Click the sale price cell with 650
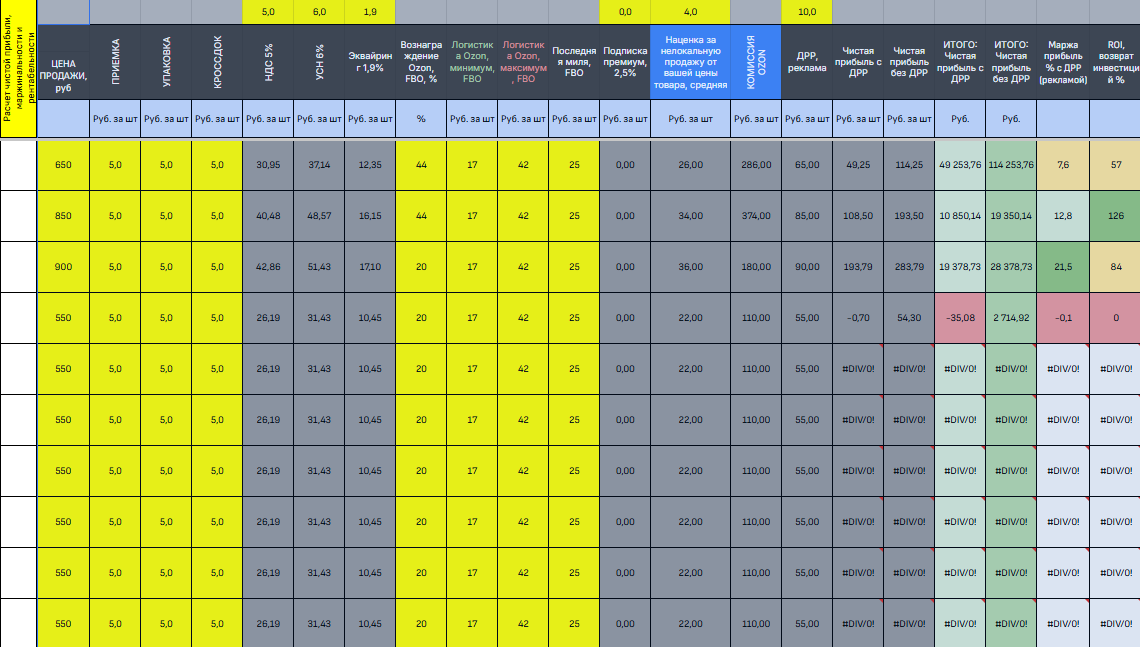The height and width of the screenshot is (647, 1140). click(x=63, y=165)
